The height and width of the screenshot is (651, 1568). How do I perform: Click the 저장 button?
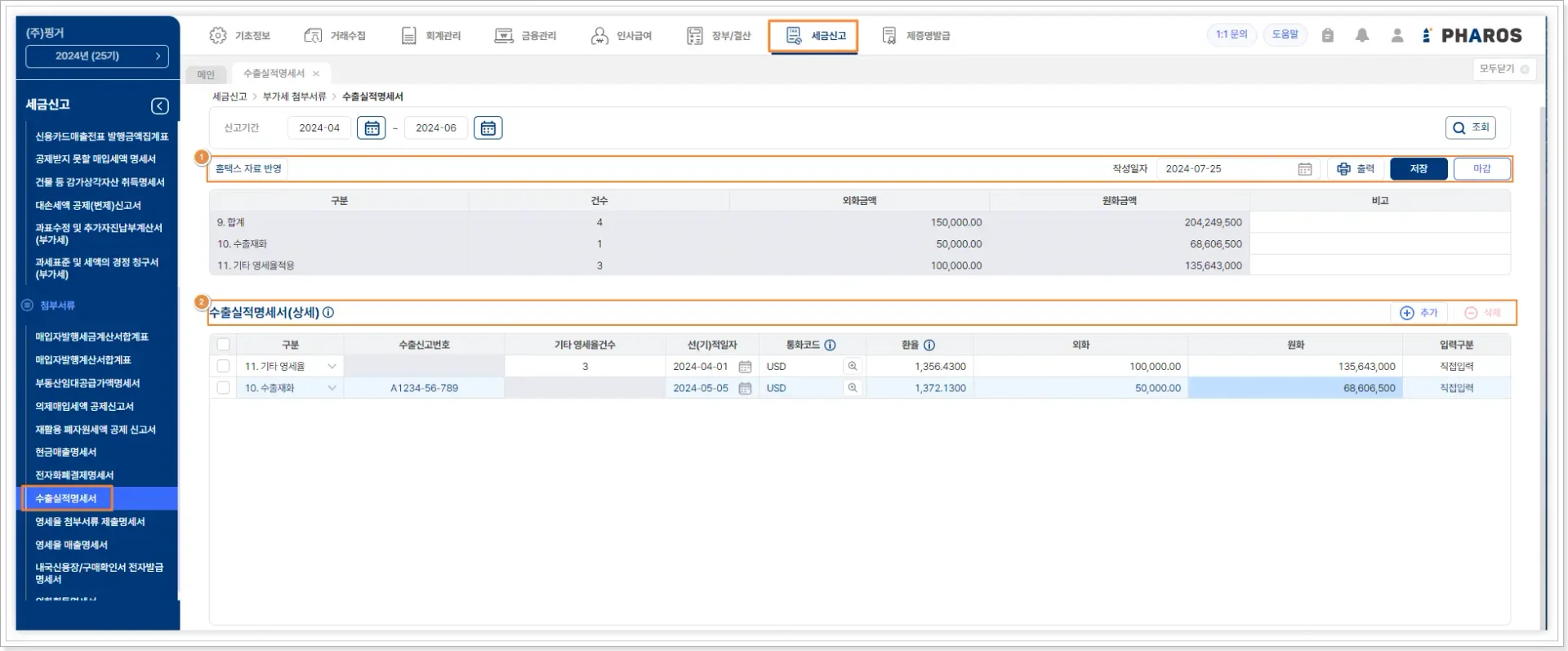click(x=1419, y=169)
